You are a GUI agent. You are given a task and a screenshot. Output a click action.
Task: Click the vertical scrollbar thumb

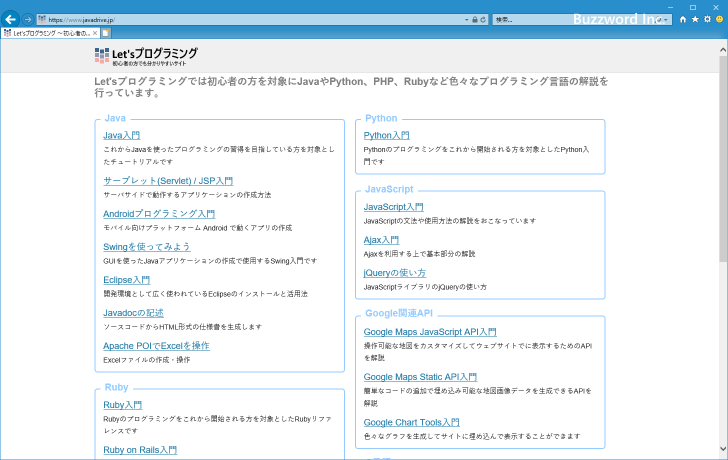pos(723,158)
